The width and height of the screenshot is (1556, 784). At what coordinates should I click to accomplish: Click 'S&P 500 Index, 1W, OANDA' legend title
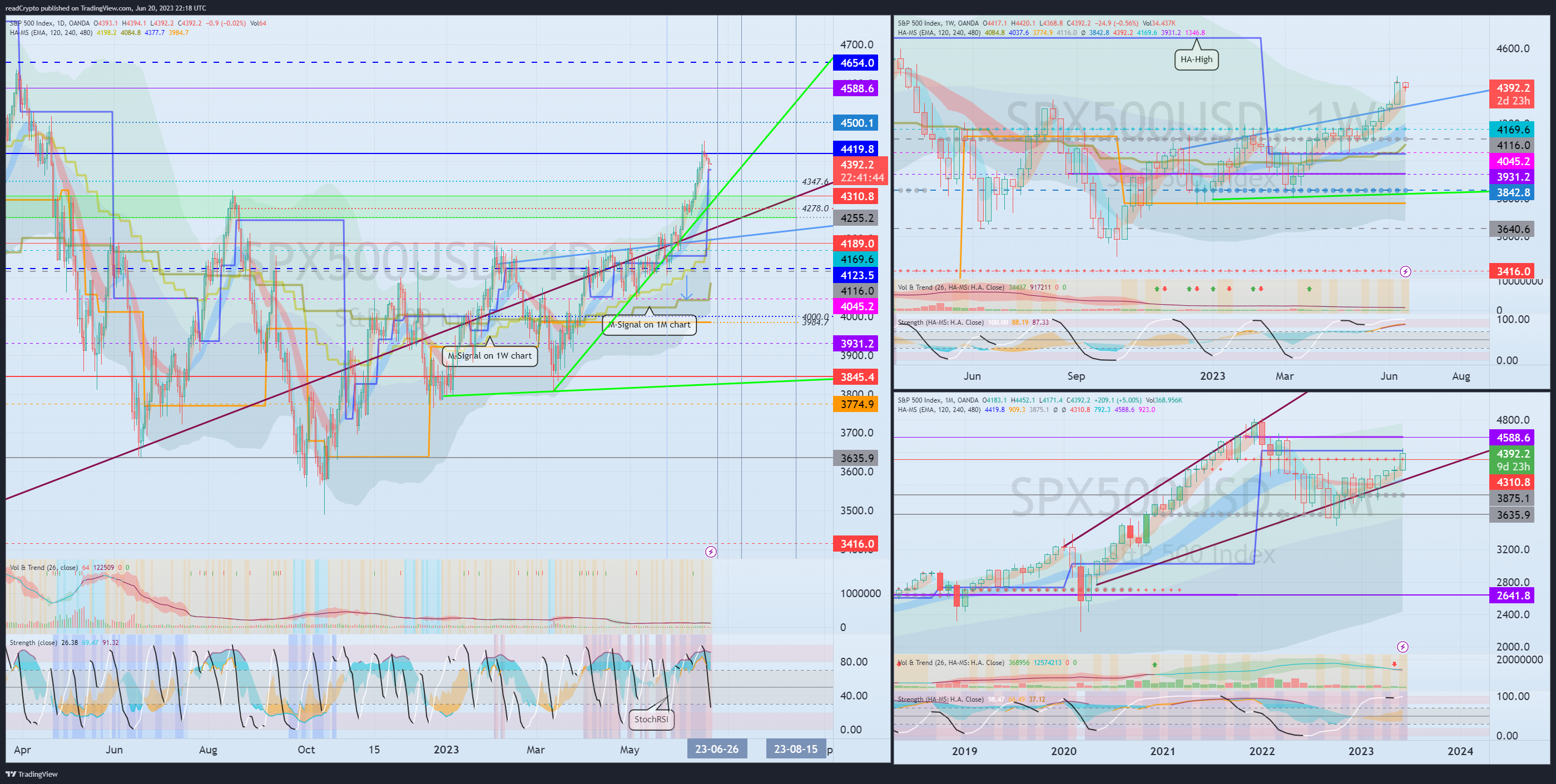[x=938, y=23]
